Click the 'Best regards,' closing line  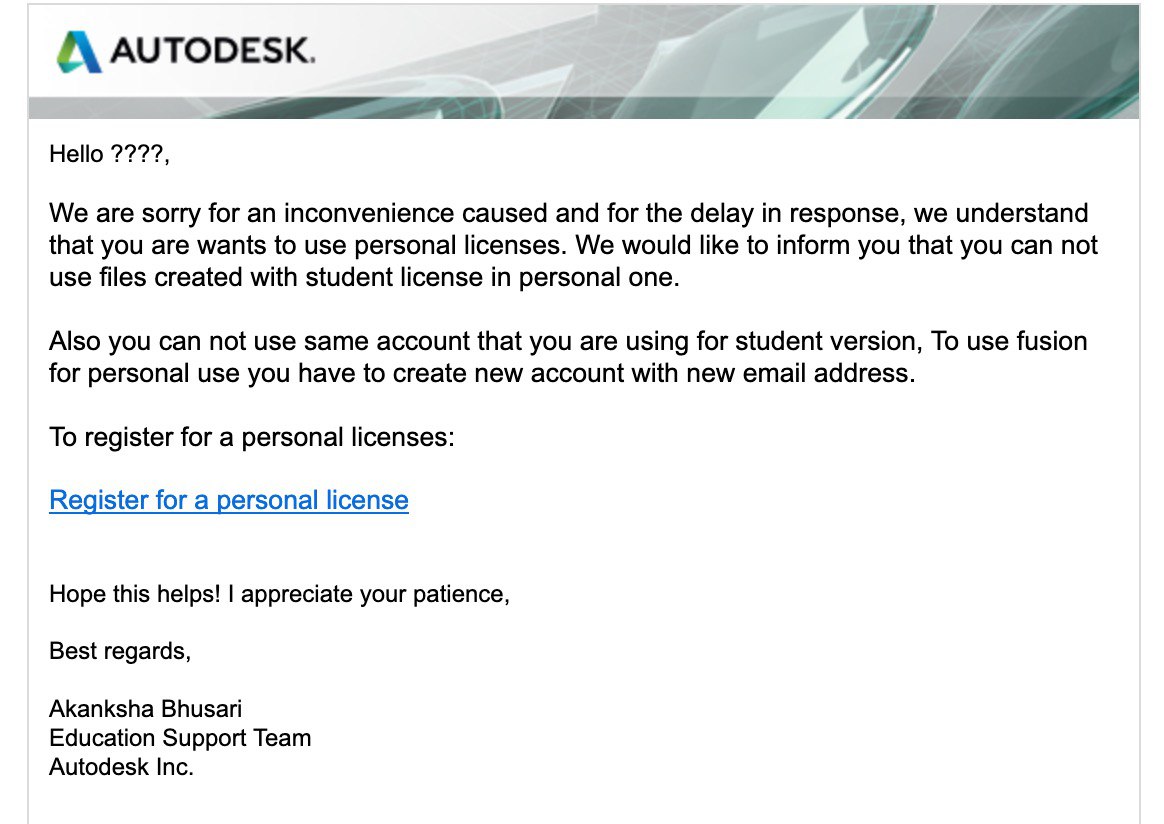tap(120, 651)
